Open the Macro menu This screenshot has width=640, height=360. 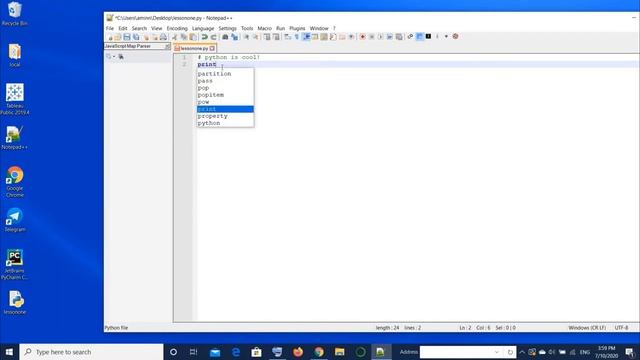click(x=264, y=29)
